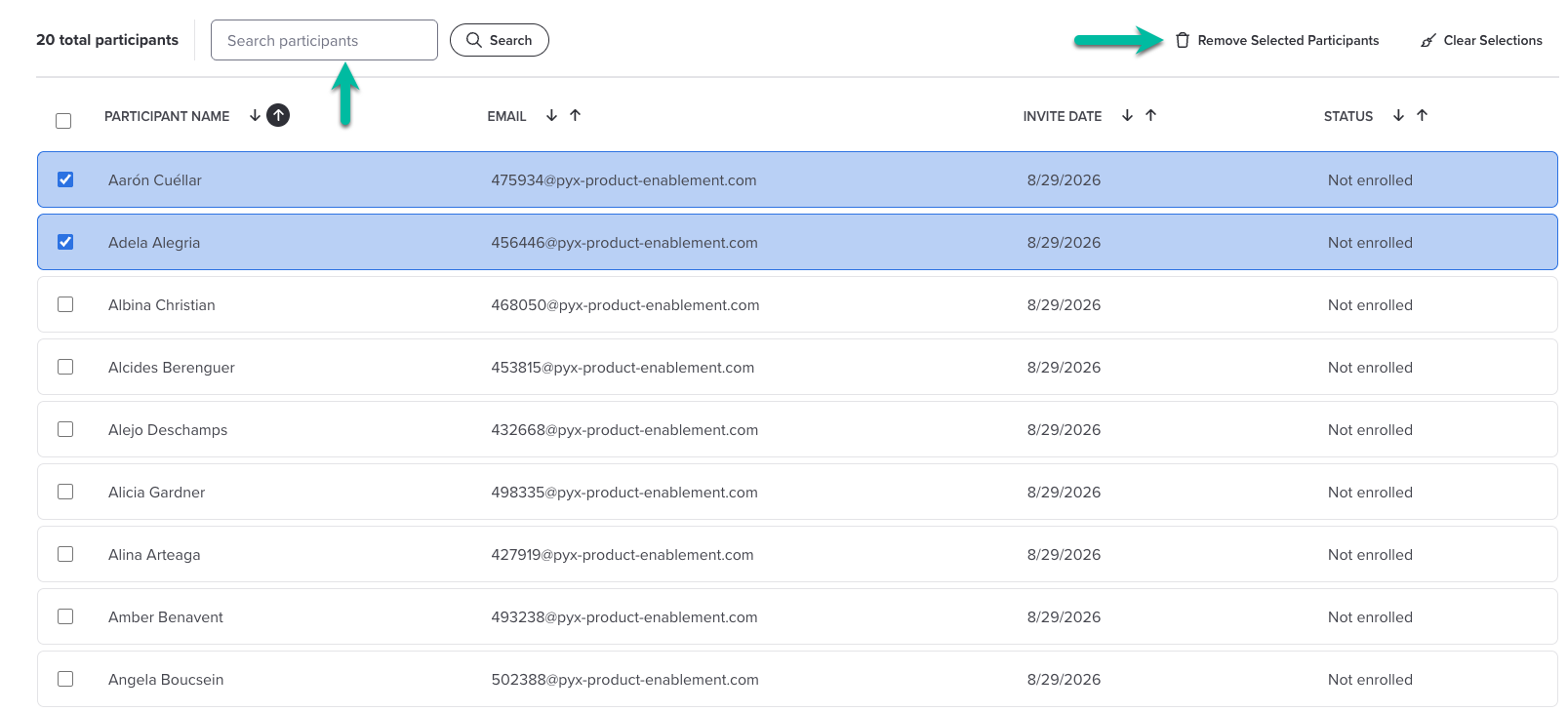The height and width of the screenshot is (712, 1568).
Task: Click the name Alicia Gardner
Action: (157, 493)
